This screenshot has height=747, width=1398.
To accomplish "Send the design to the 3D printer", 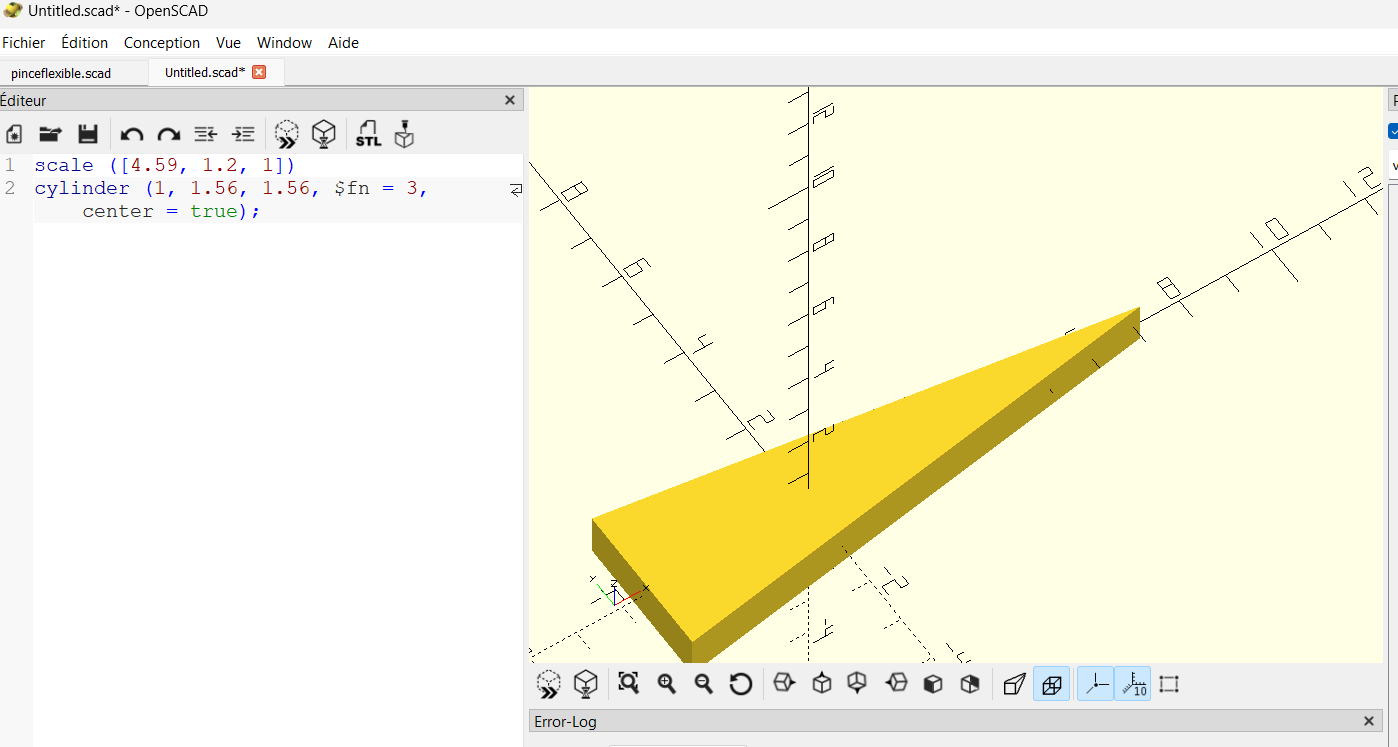I will pyautogui.click(x=404, y=134).
